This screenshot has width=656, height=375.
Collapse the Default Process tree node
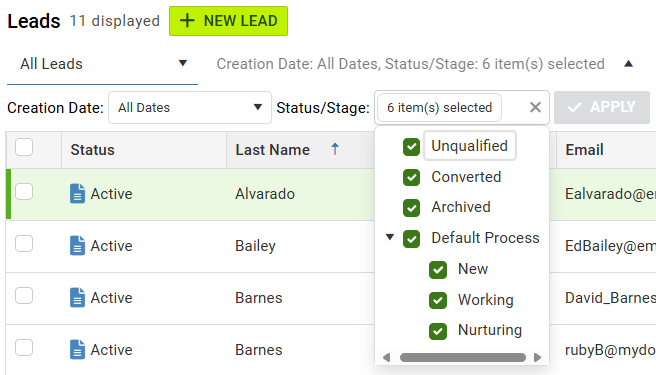coord(390,237)
